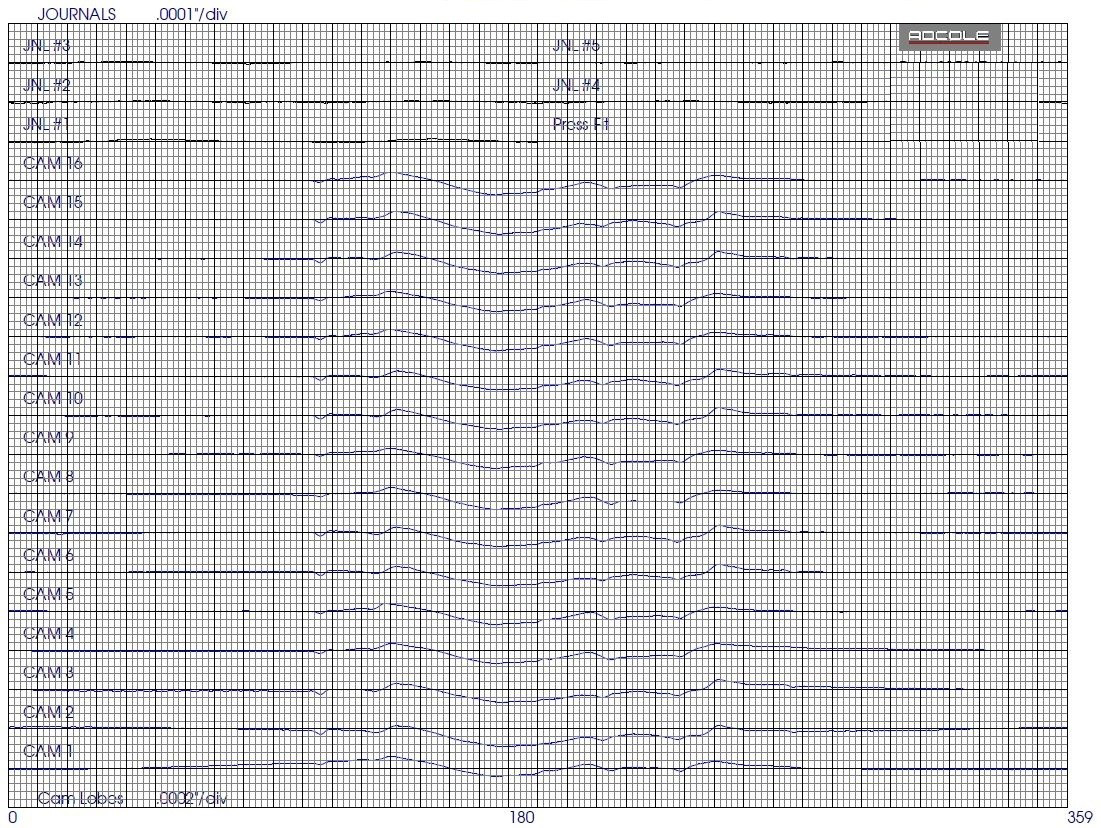Select the CAM 8 trace label
The image size is (1101, 828).
[48, 477]
